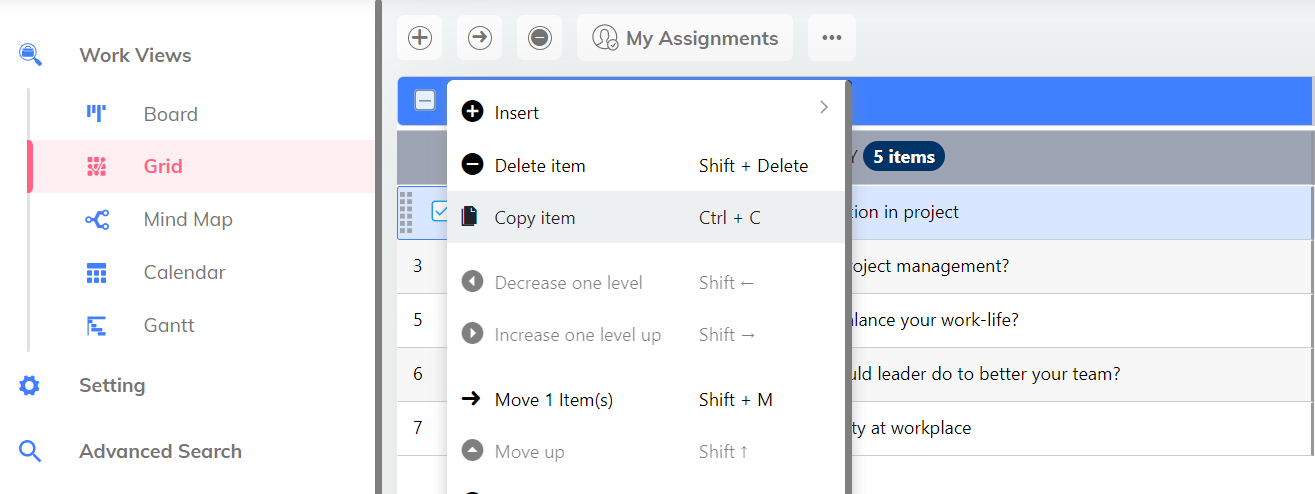Expand the Insert submenu arrow

pyautogui.click(x=823, y=108)
